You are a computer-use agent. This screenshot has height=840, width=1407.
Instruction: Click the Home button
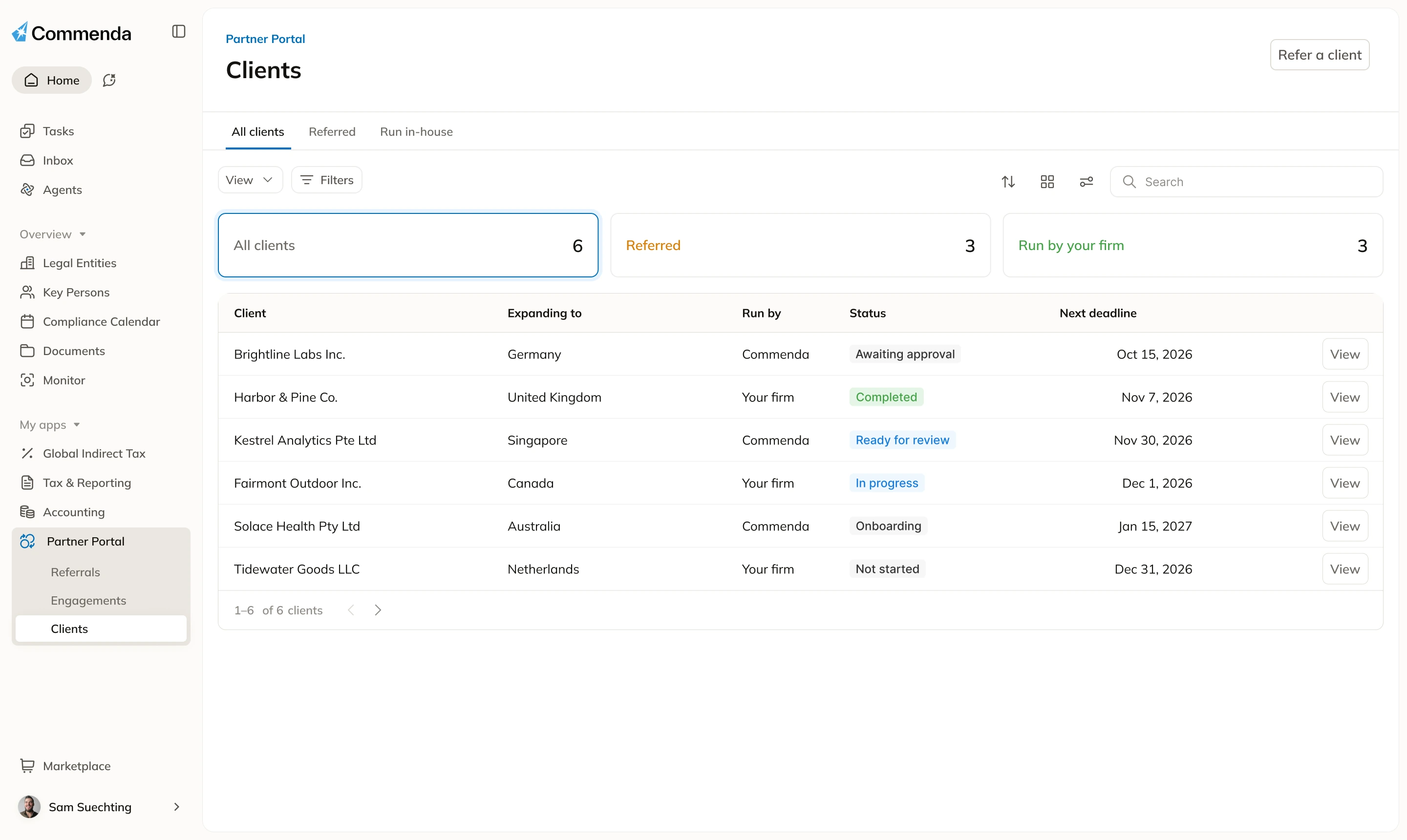point(52,81)
